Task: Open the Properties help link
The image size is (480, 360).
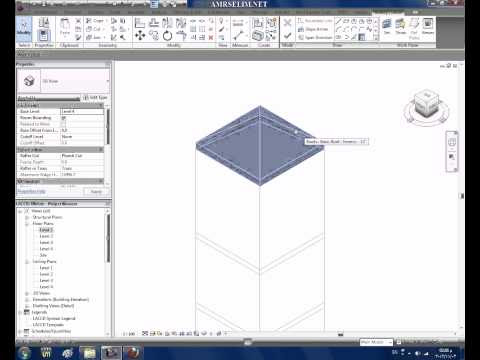Action: (31, 191)
